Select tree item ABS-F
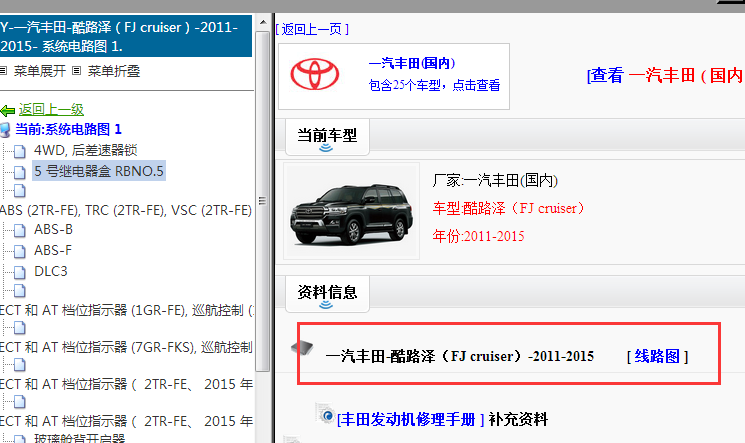Viewport: 745px width, 443px height. [x=53, y=250]
